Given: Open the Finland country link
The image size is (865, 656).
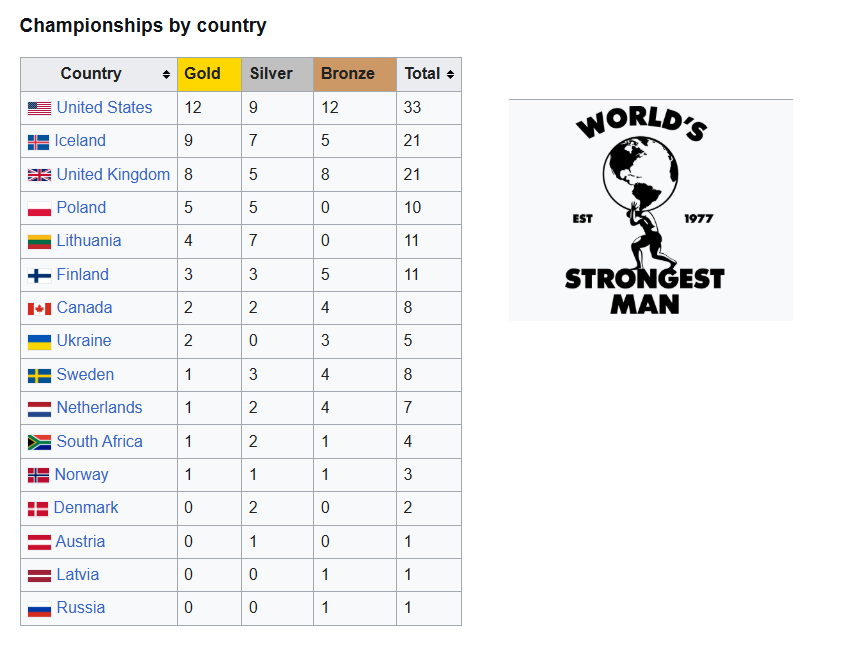Looking at the screenshot, I should (x=83, y=274).
